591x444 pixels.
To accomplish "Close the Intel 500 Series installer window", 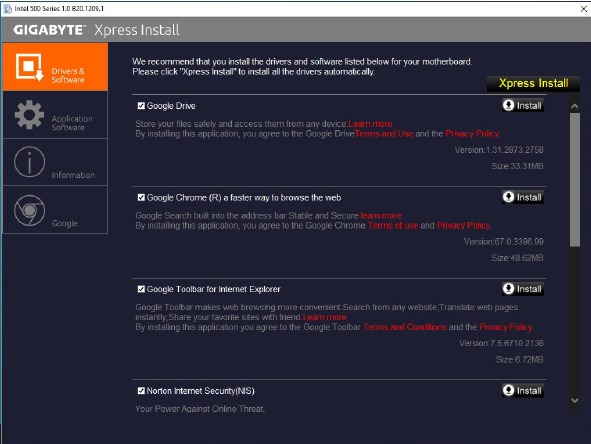I will (x=583, y=9).
